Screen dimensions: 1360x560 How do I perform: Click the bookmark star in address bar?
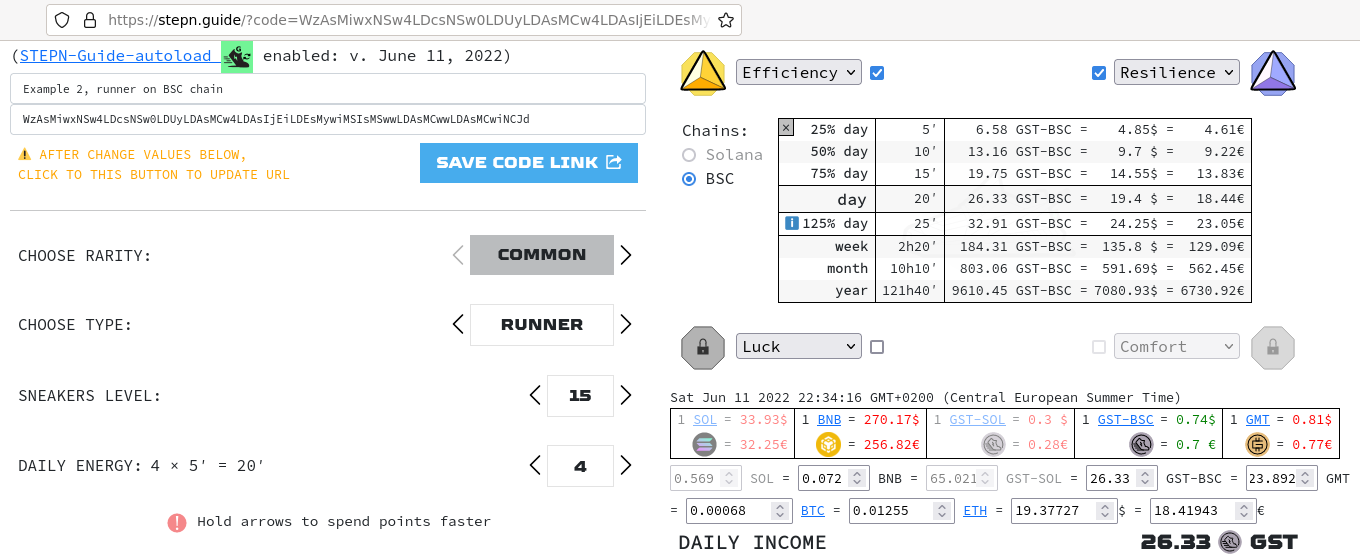(727, 20)
